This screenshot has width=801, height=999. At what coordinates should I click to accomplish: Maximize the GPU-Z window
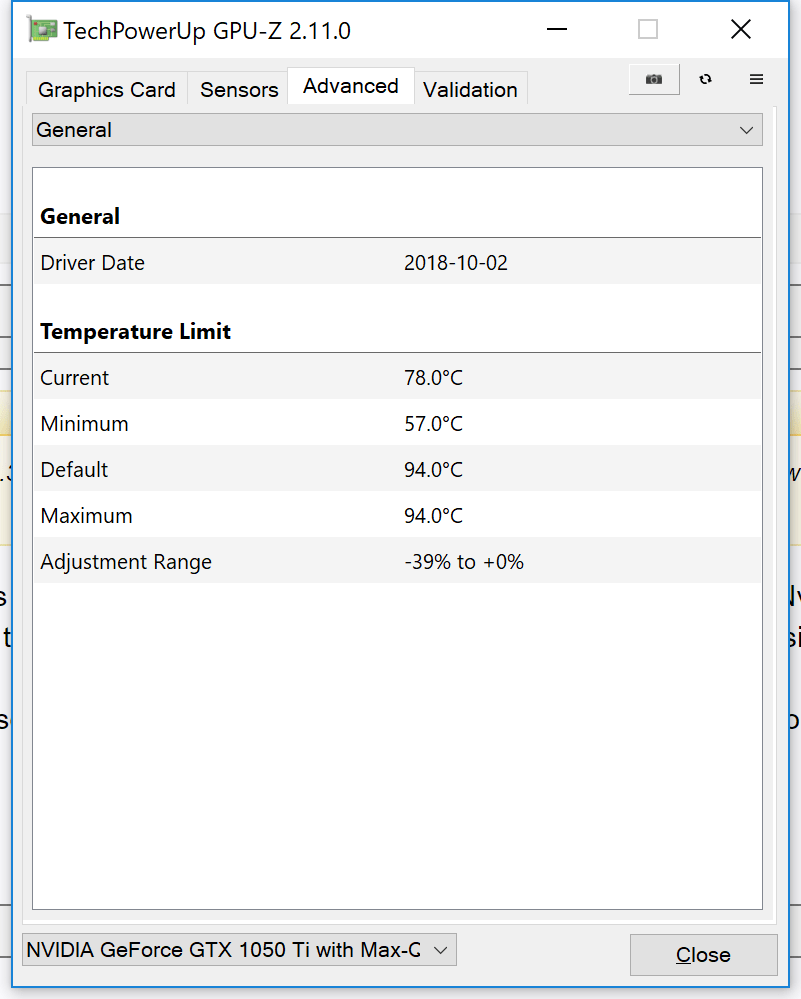click(x=648, y=29)
